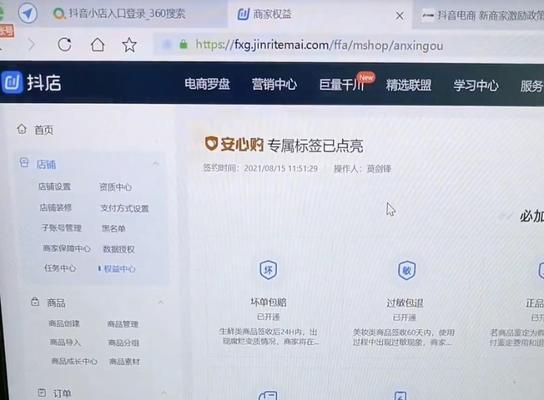This screenshot has height=400, width=544.
Task: Click the forward navigation arrow
Action: (32, 44)
